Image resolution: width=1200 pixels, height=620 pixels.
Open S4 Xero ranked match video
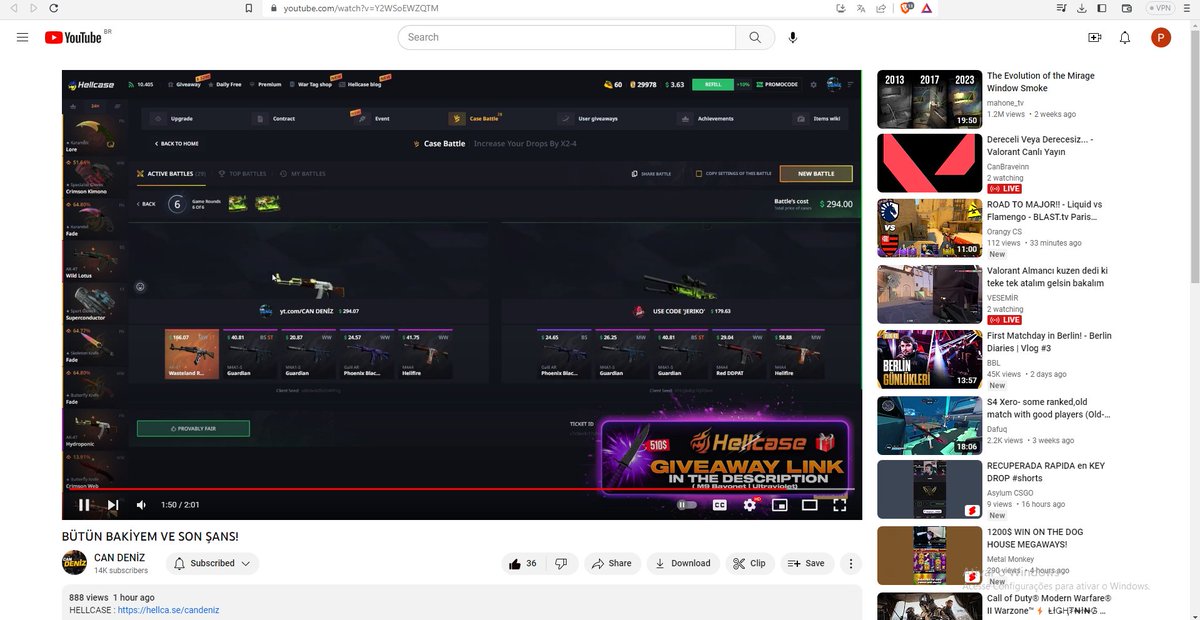[x=928, y=425]
